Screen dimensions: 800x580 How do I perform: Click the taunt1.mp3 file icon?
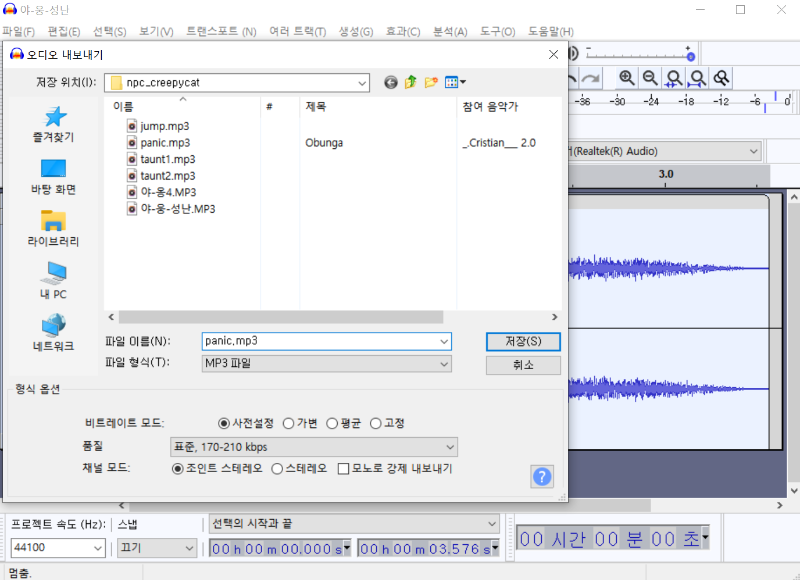[x=132, y=159]
